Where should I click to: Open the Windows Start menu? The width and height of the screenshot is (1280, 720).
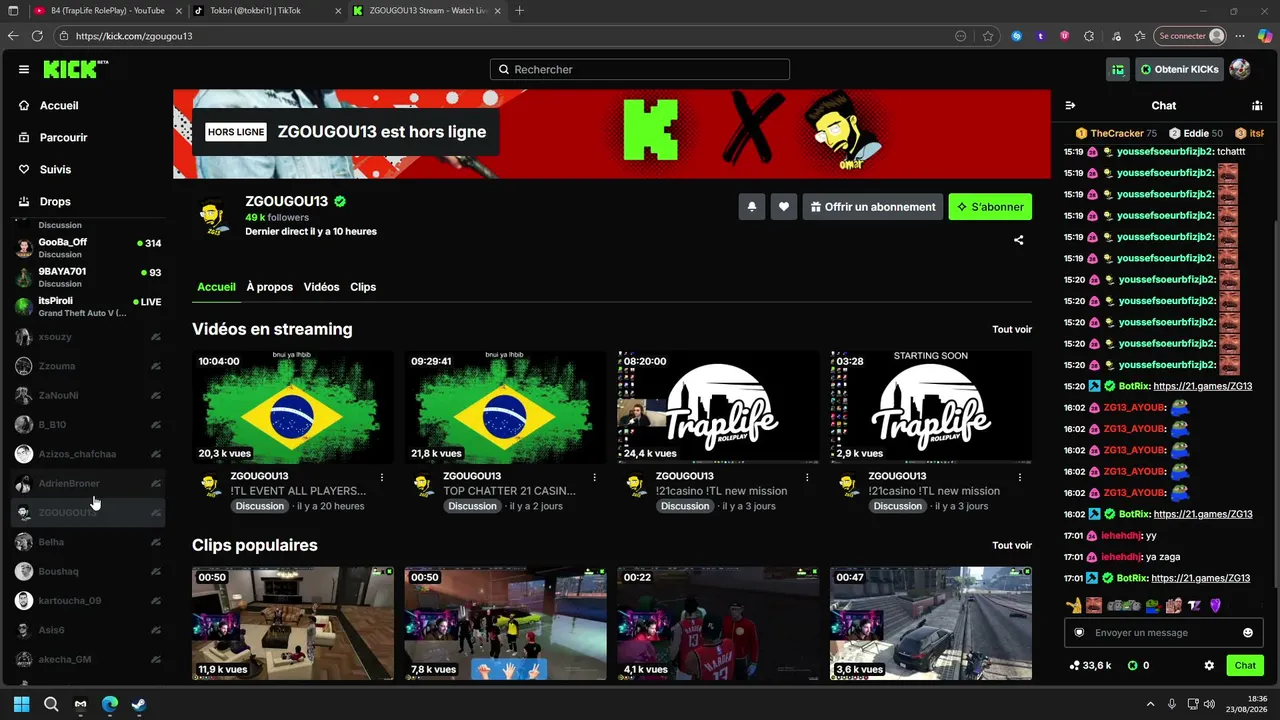[21, 704]
